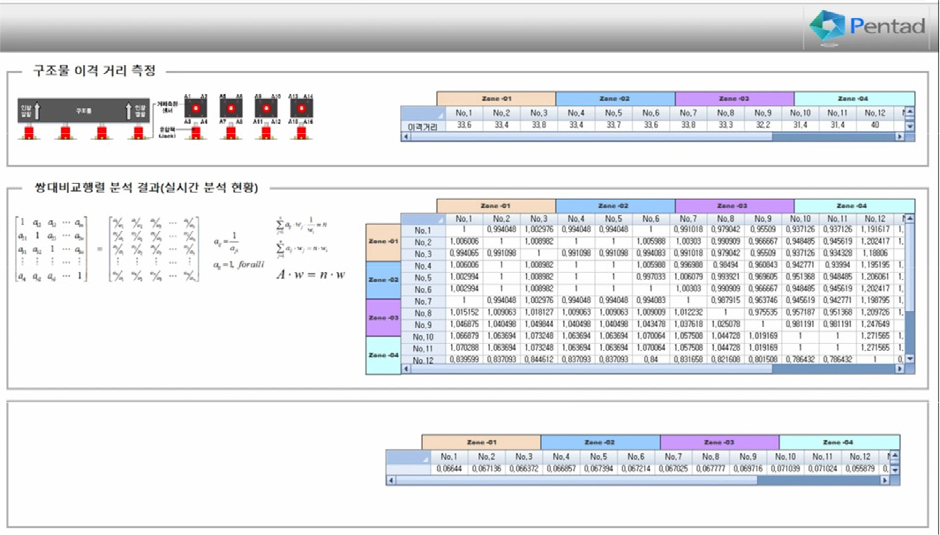Image resolution: width=940 pixels, height=535 pixels.
Task: Click the Pentad logo
Action: 867,26
